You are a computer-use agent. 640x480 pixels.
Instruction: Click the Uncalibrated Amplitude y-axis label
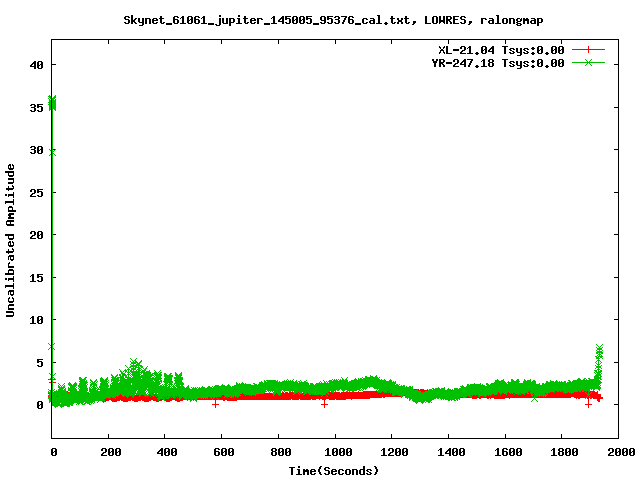pyautogui.click(x=11, y=241)
